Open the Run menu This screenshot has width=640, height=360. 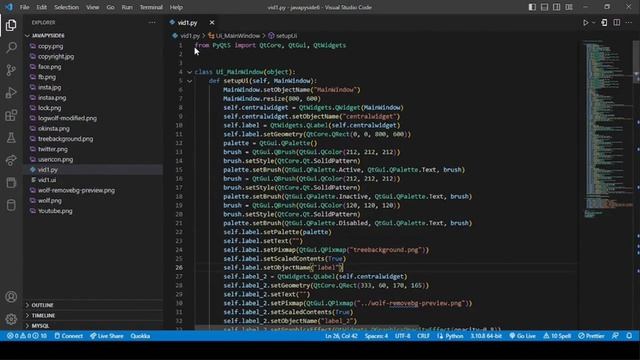point(127,7)
